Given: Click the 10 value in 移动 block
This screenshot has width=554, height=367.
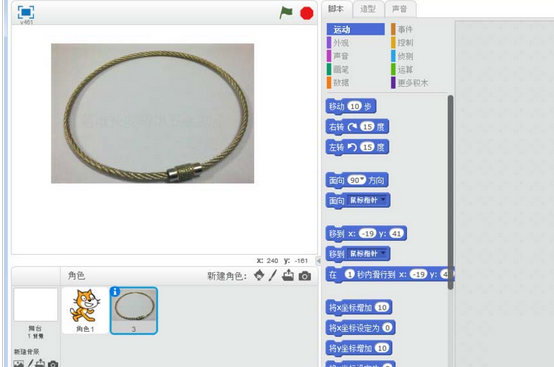Looking at the screenshot, I should (355, 106).
